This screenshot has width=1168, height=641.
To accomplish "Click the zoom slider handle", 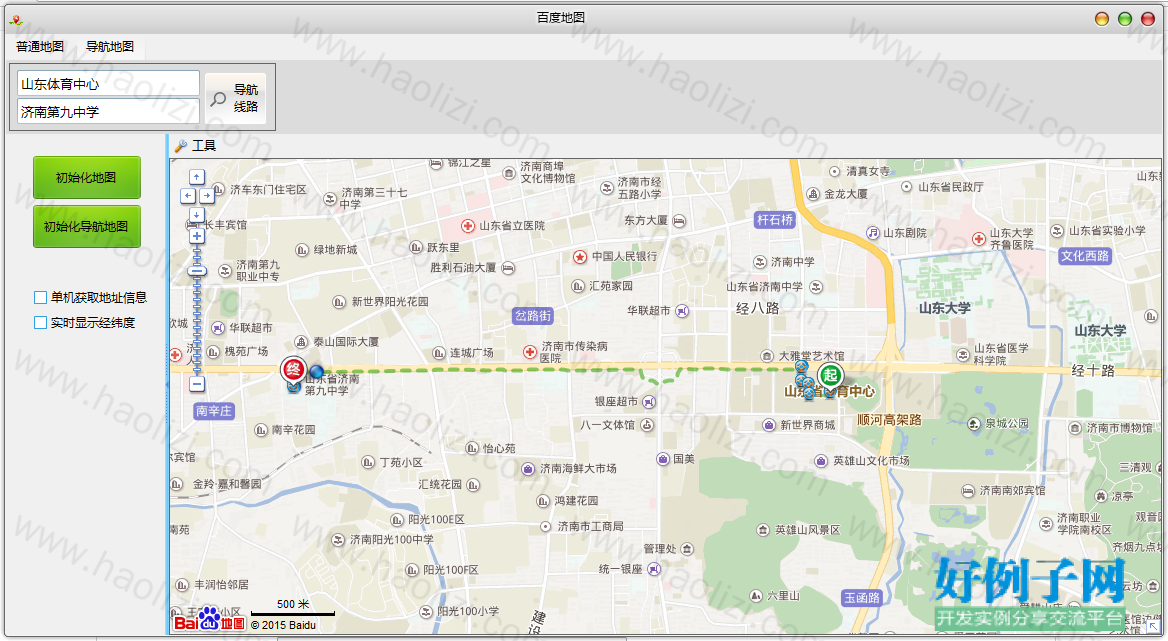I will click(197, 271).
